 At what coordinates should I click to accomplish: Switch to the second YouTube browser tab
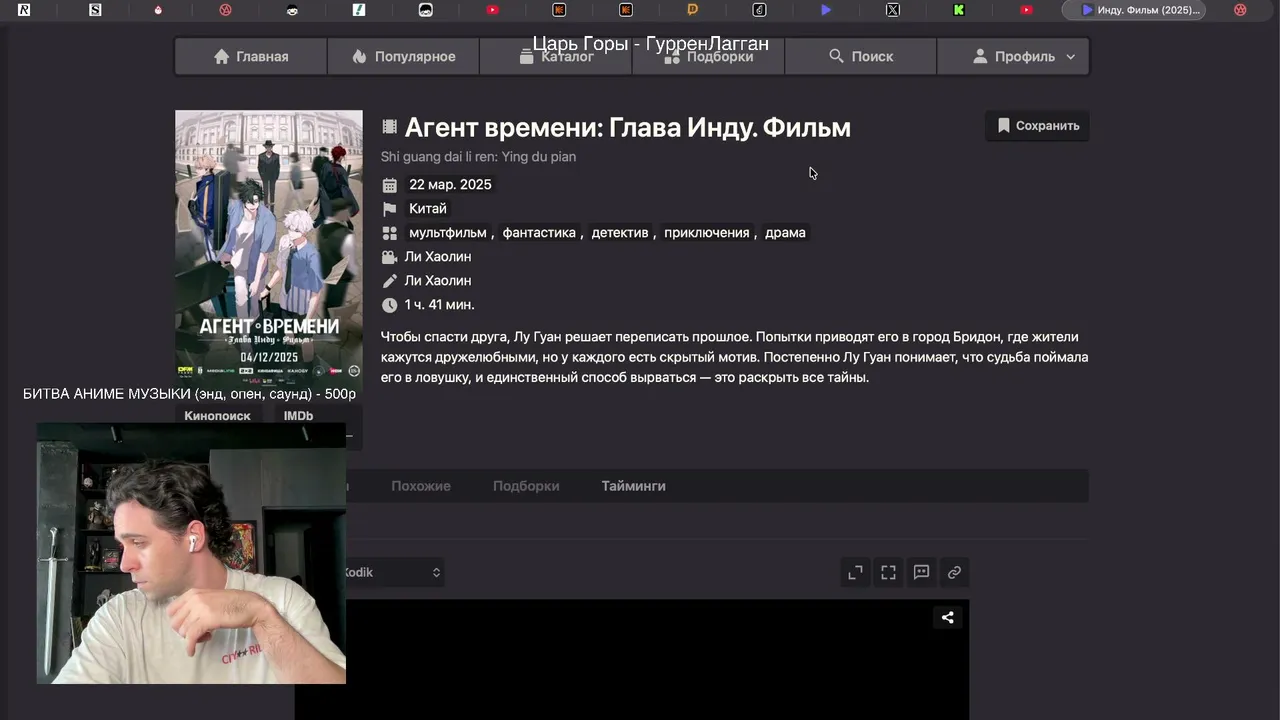pos(1026,10)
